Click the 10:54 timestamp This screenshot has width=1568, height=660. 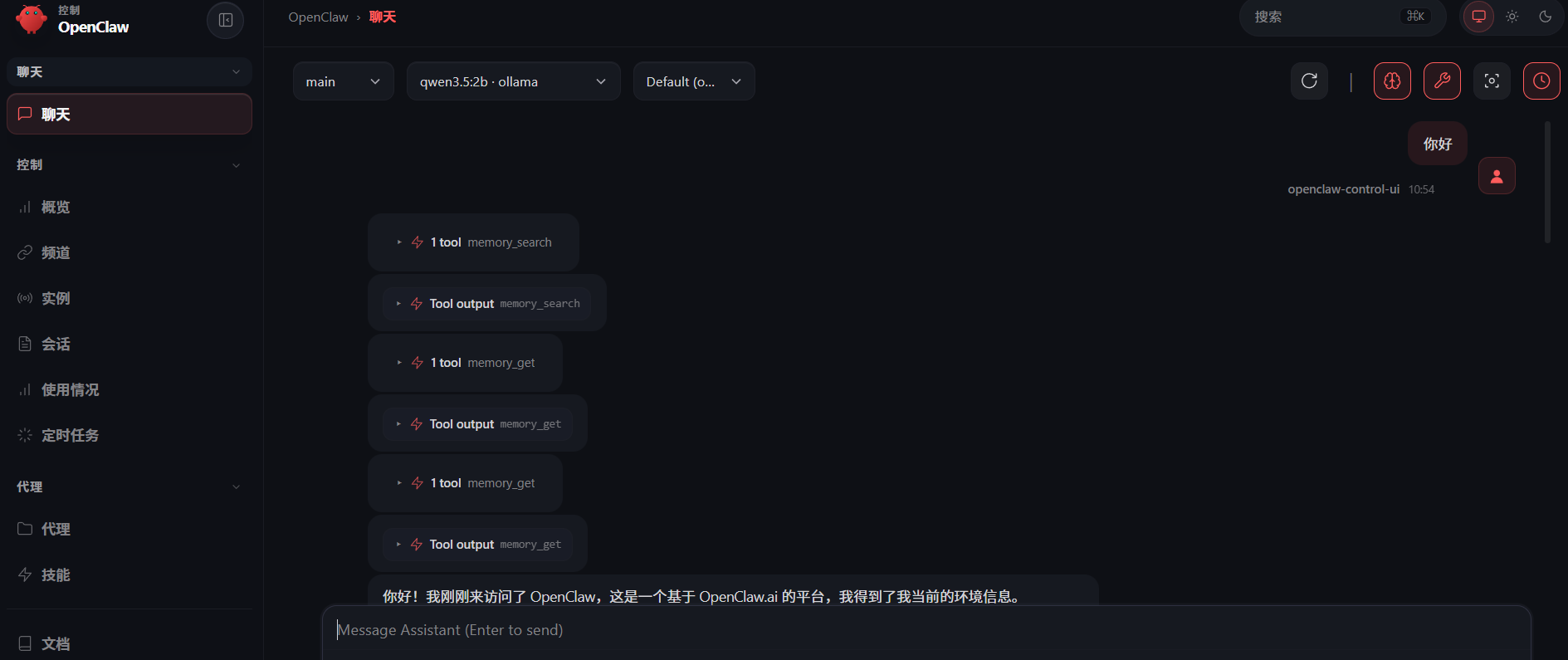pyautogui.click(x=1421, y=189)
